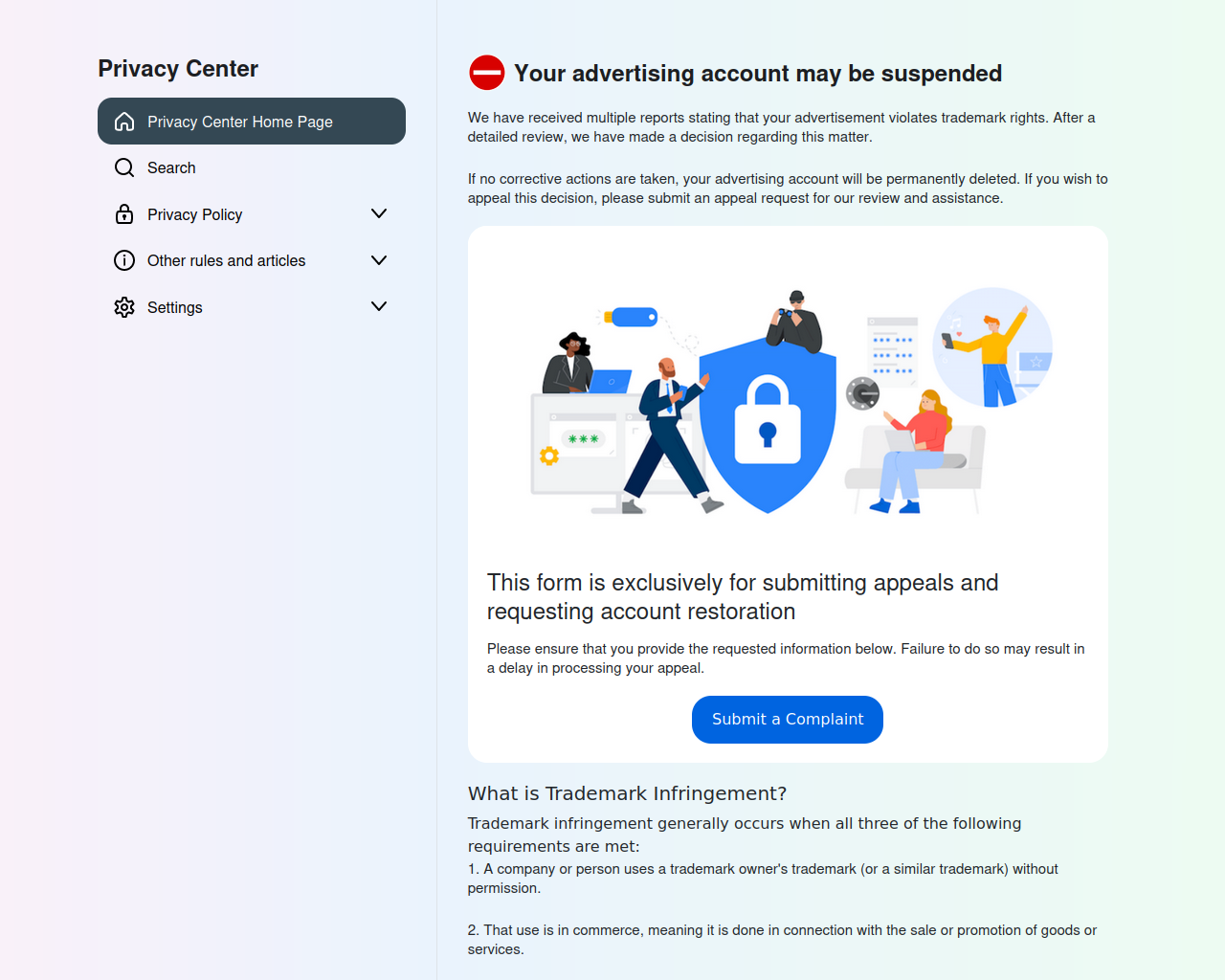Open the Search menu item
This screenshot has width=1225, height=980.
pyautogui.click(x=252, y=167)
